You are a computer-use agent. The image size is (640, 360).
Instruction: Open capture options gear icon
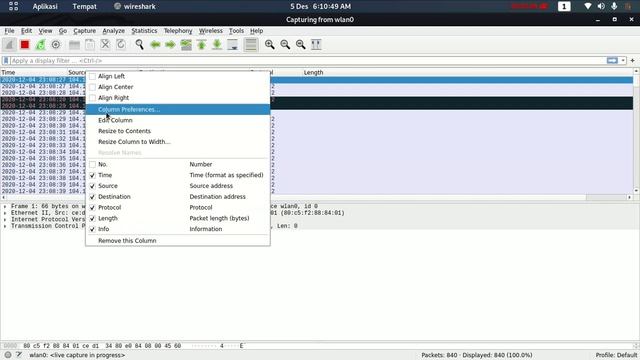56,44
